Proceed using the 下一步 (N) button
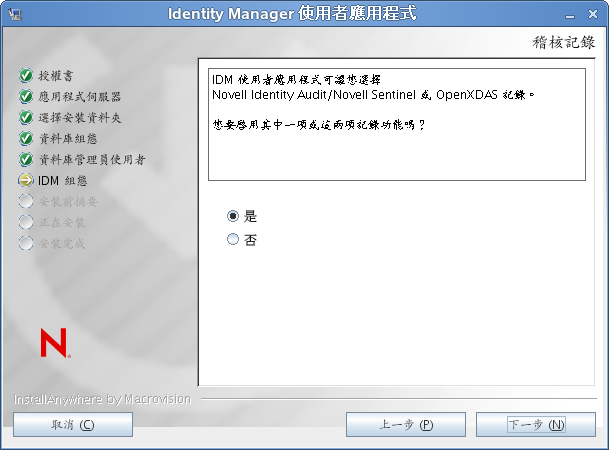Viewport: 609px width, 450px height. [536, 424]
